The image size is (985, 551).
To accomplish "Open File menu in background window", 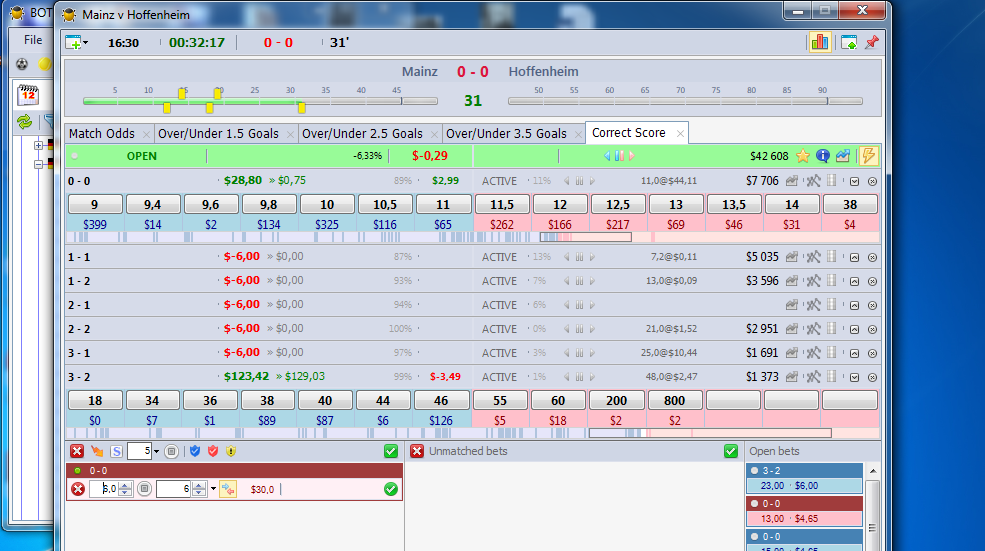I will (x=33, y=40).
